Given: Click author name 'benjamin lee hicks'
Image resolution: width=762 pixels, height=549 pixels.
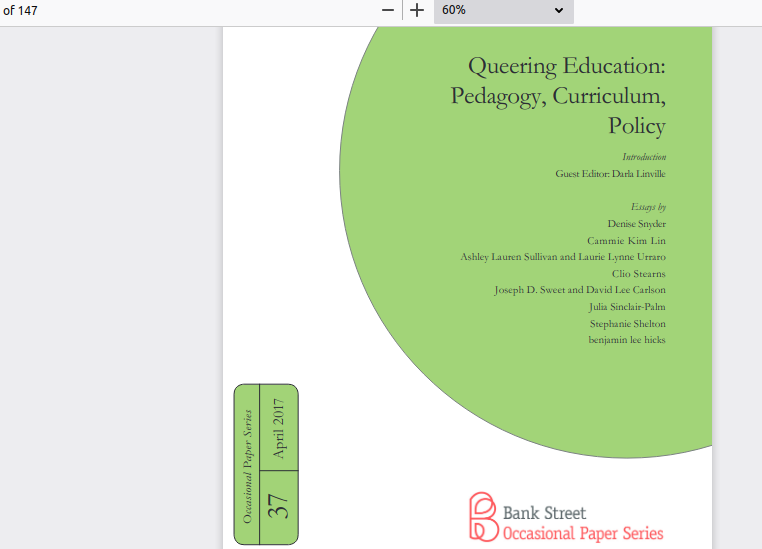Looking at the screenshot, I should (x=627, y=340).
